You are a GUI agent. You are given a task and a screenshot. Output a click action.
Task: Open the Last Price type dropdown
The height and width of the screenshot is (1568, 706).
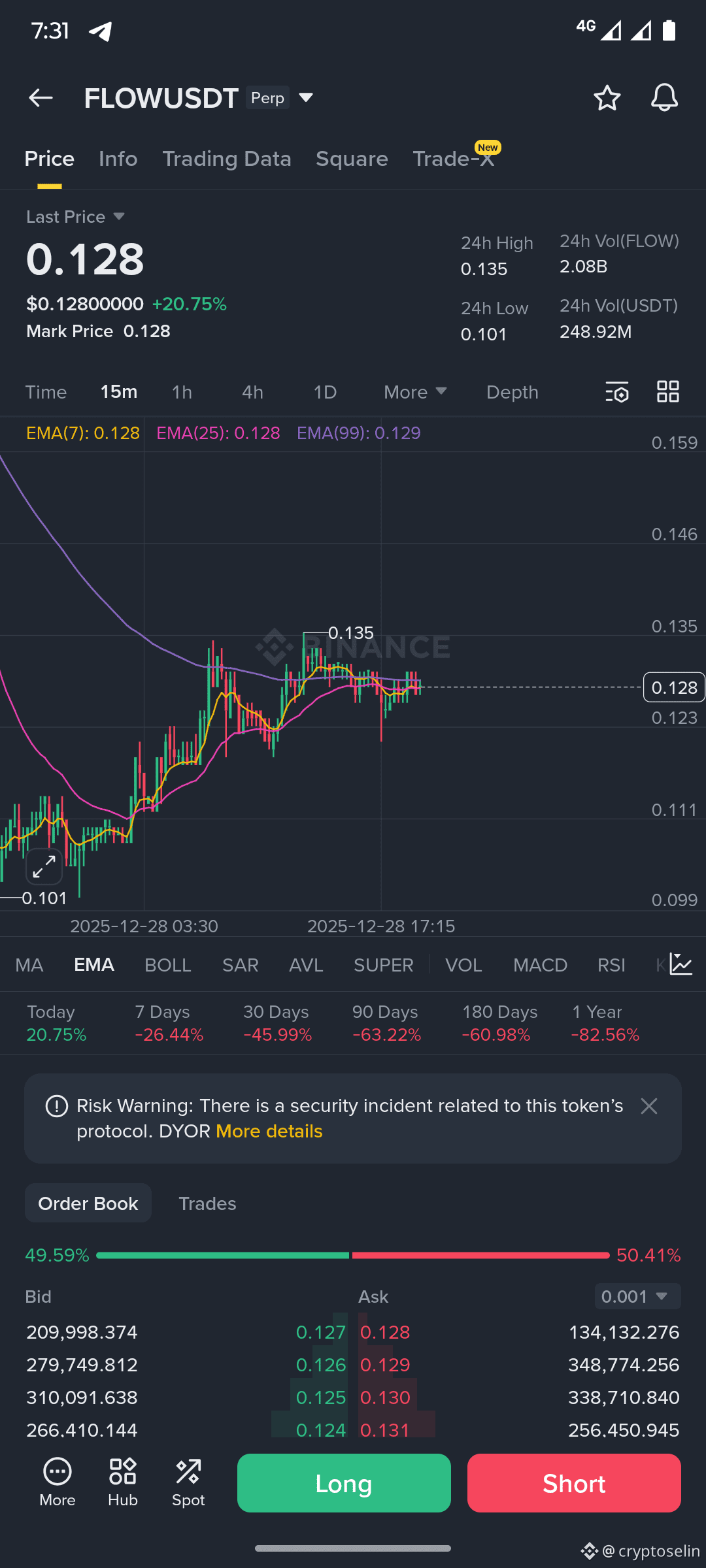(x=75, y=217)
